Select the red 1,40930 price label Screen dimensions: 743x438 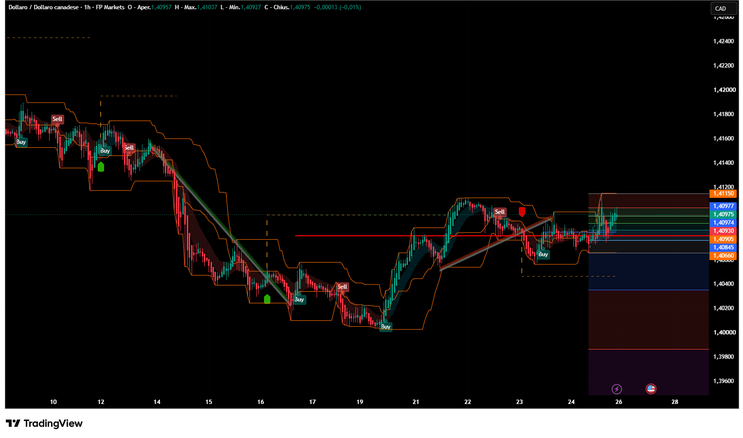click(723, 231)
